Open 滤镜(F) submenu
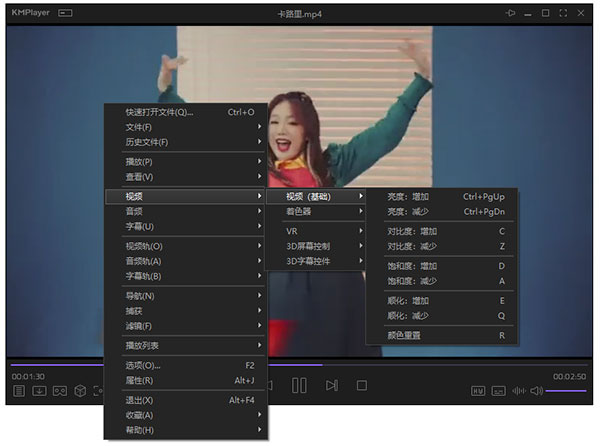This screenshot has height=446, width=600. coord(186,326)
